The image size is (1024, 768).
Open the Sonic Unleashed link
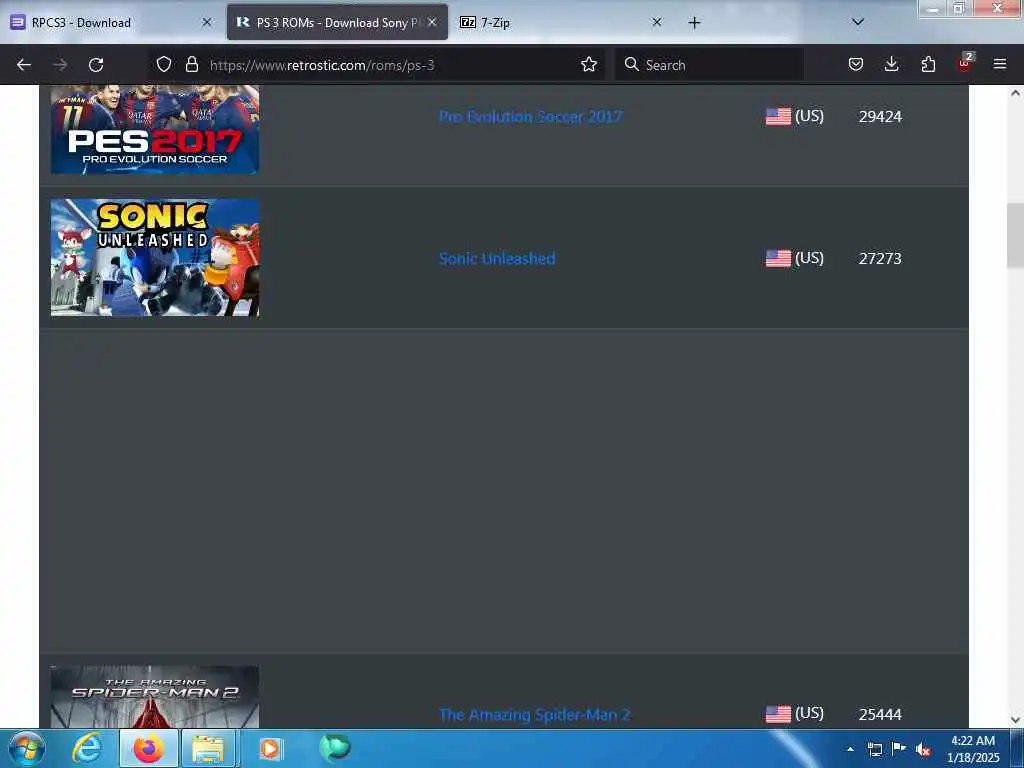[497, 259]
